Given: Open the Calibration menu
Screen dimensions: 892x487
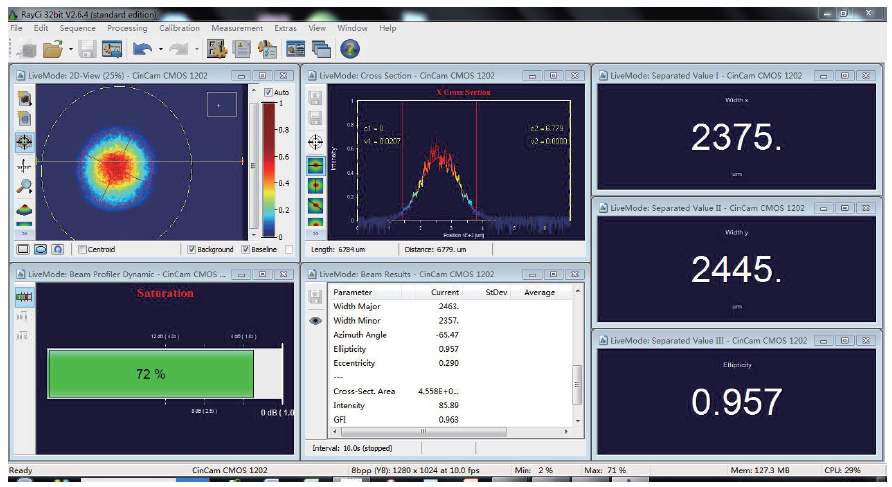Looking at the screenshot, I should (179, 28).
